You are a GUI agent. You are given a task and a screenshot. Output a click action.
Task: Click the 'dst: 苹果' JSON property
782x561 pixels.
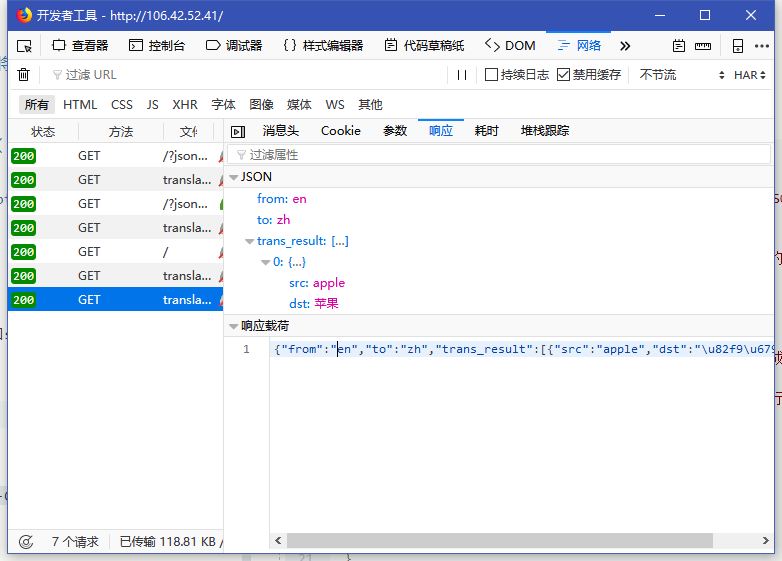coord(314,304)
